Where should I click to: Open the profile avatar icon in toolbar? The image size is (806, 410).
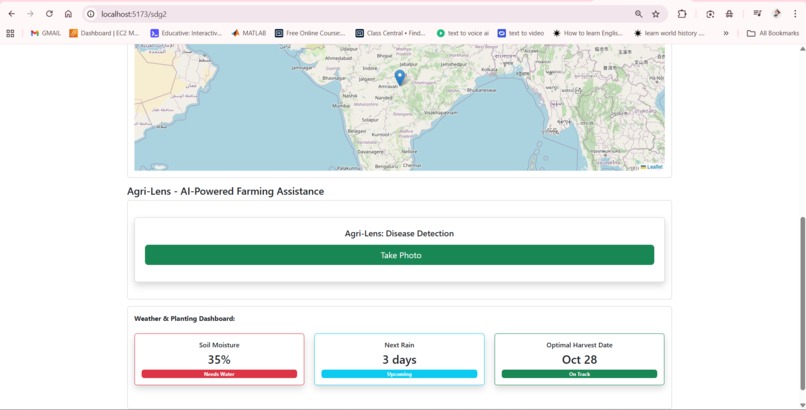coord(777,14)
